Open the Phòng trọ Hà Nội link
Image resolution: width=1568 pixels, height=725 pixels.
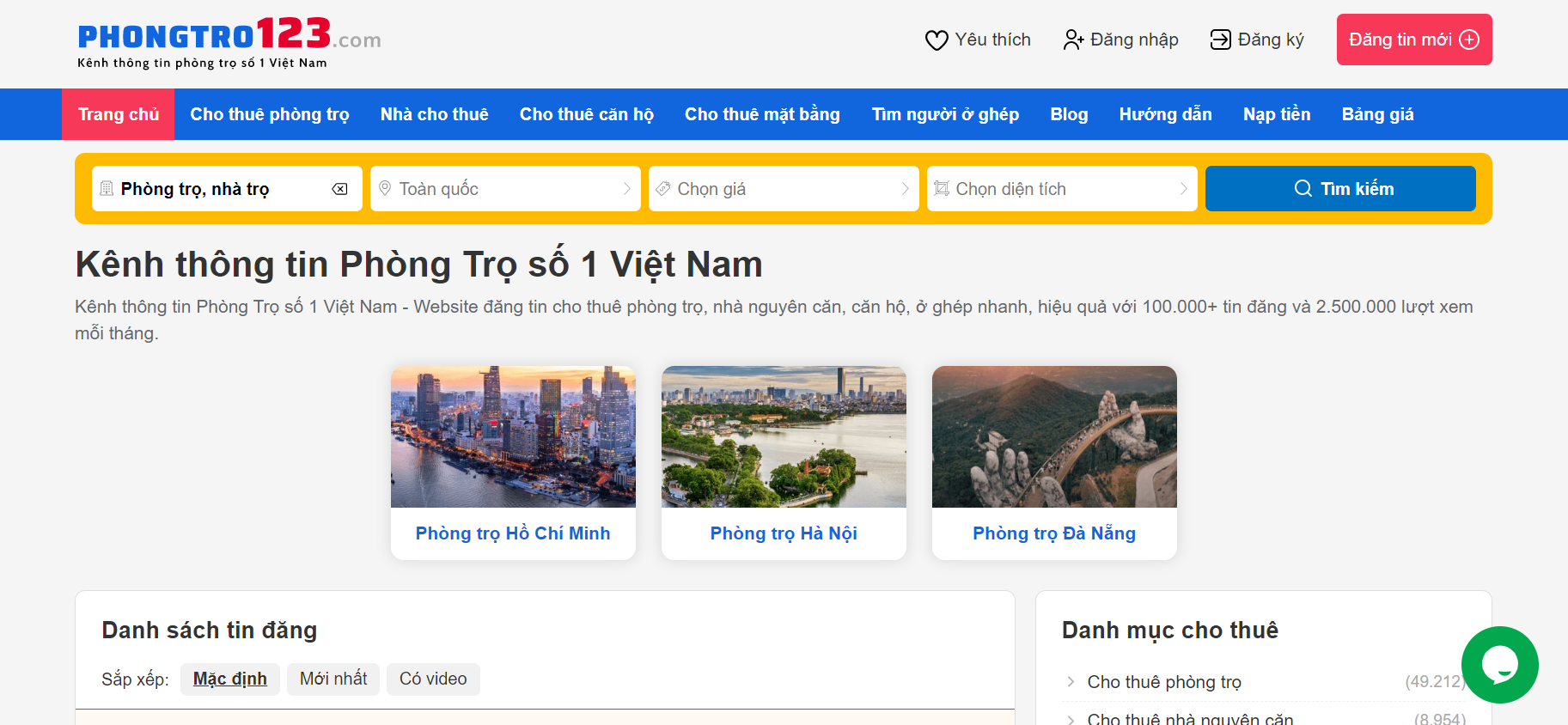(784, 533)
